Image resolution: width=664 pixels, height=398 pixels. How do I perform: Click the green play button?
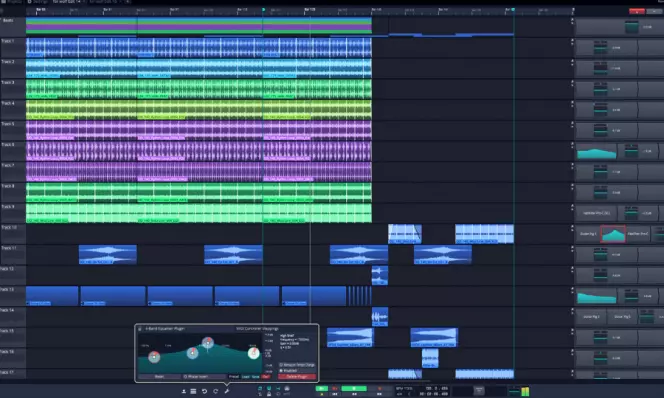[x=321, y=388]
